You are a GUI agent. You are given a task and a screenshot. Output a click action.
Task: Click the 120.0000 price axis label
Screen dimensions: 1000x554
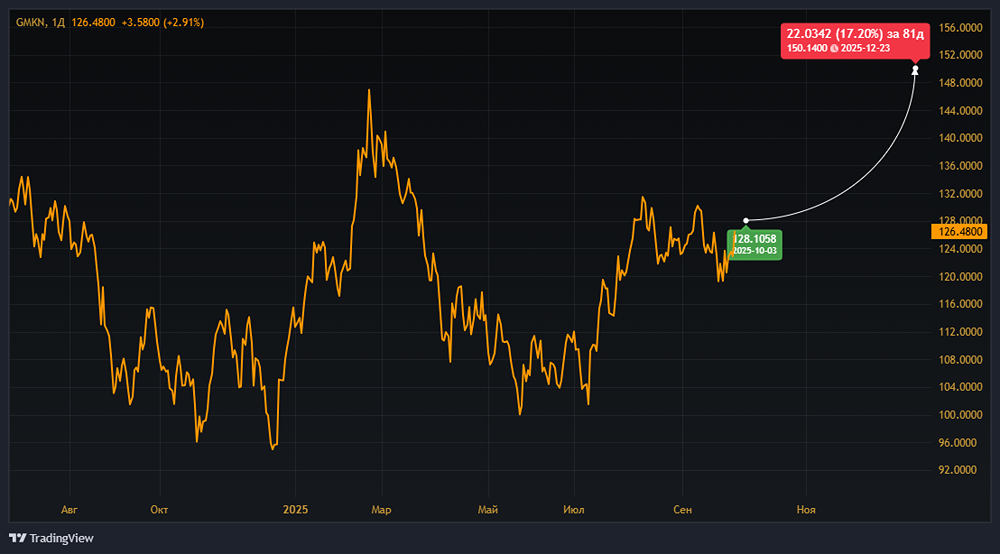click(960, 277)
